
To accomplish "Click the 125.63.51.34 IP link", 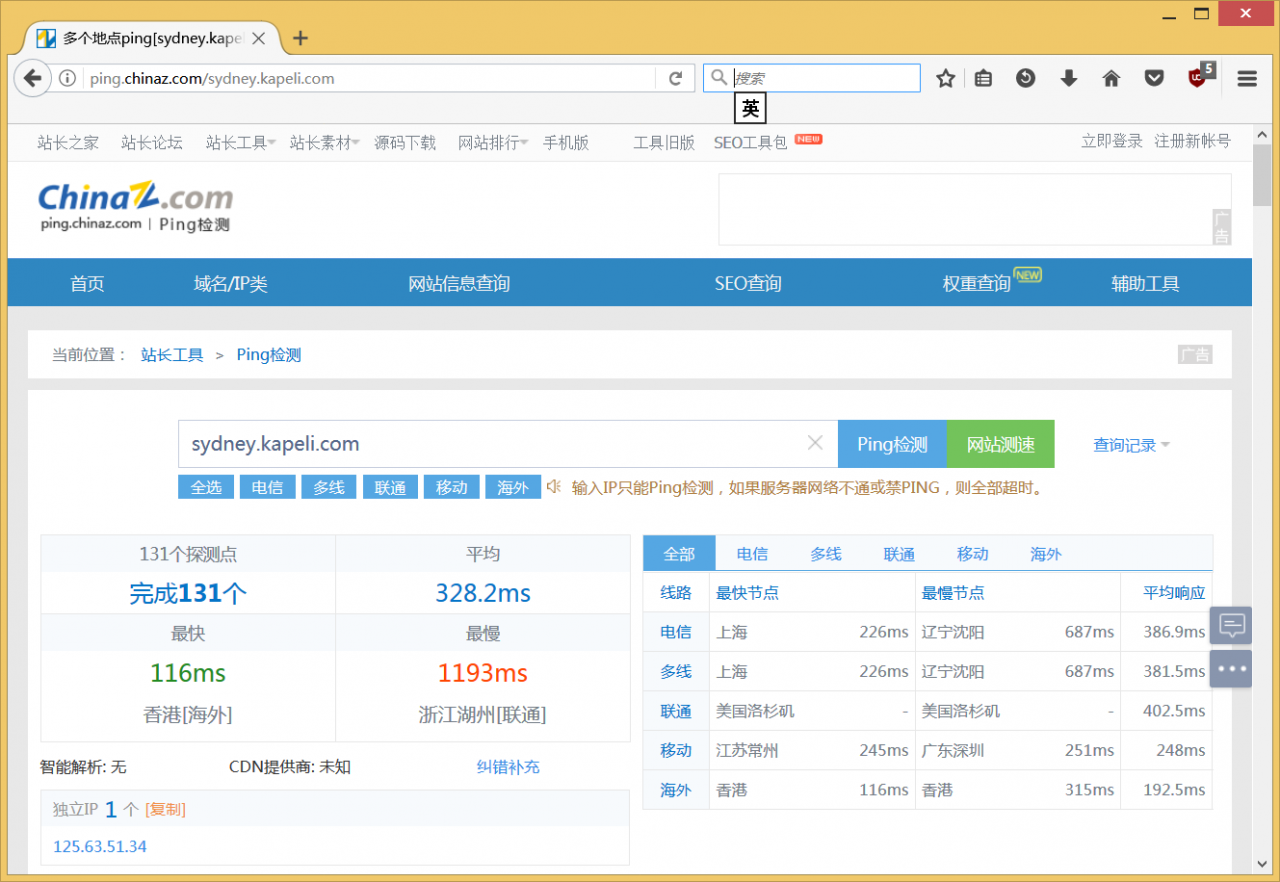I will point(100,846).
